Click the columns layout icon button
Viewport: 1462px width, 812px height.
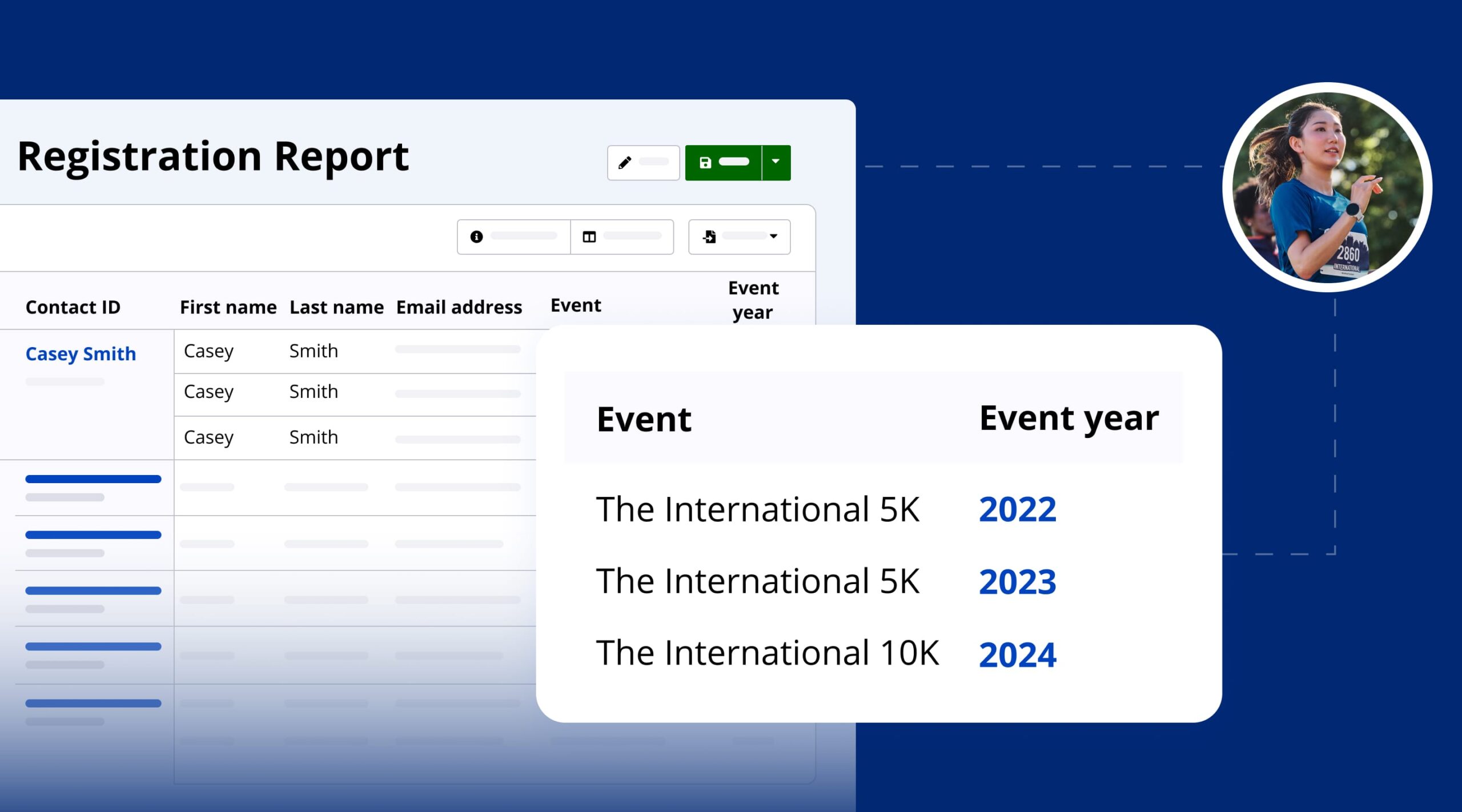click(x=589, y=236)
